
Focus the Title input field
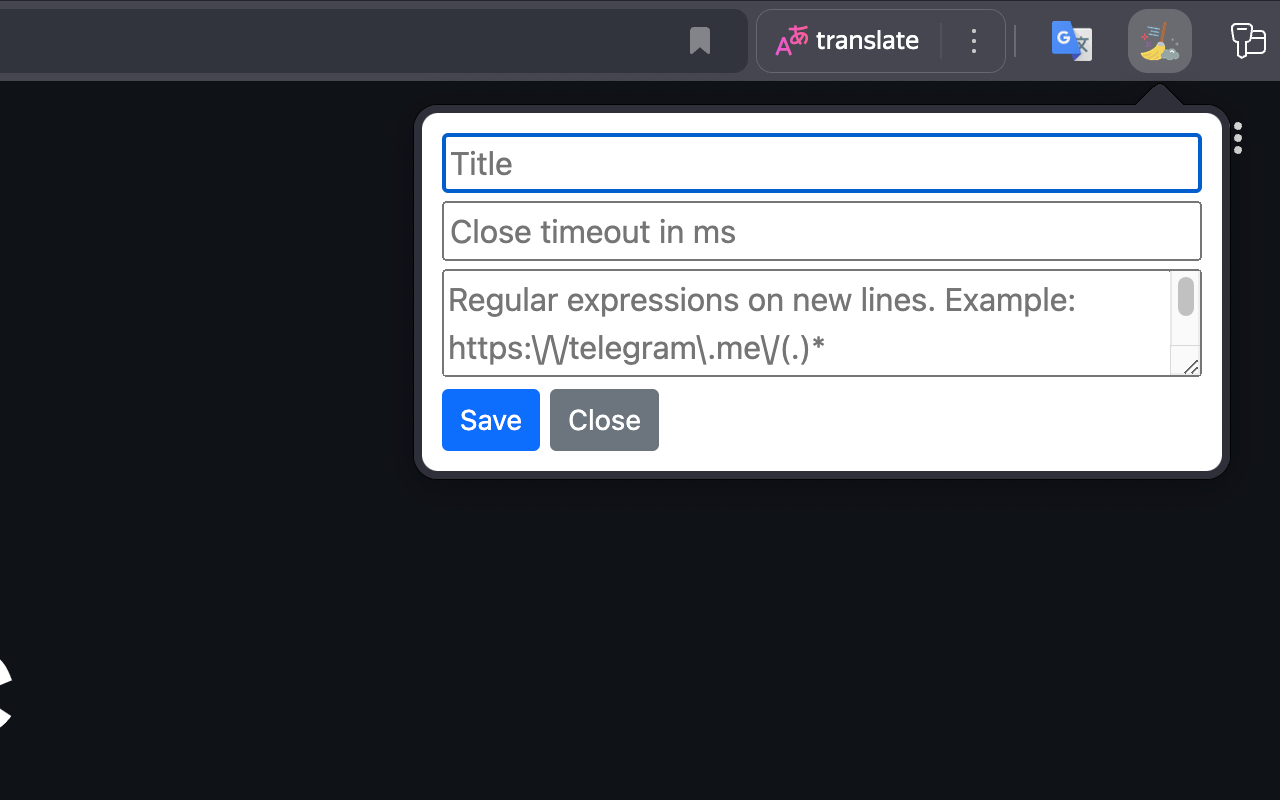click(822, 163)
